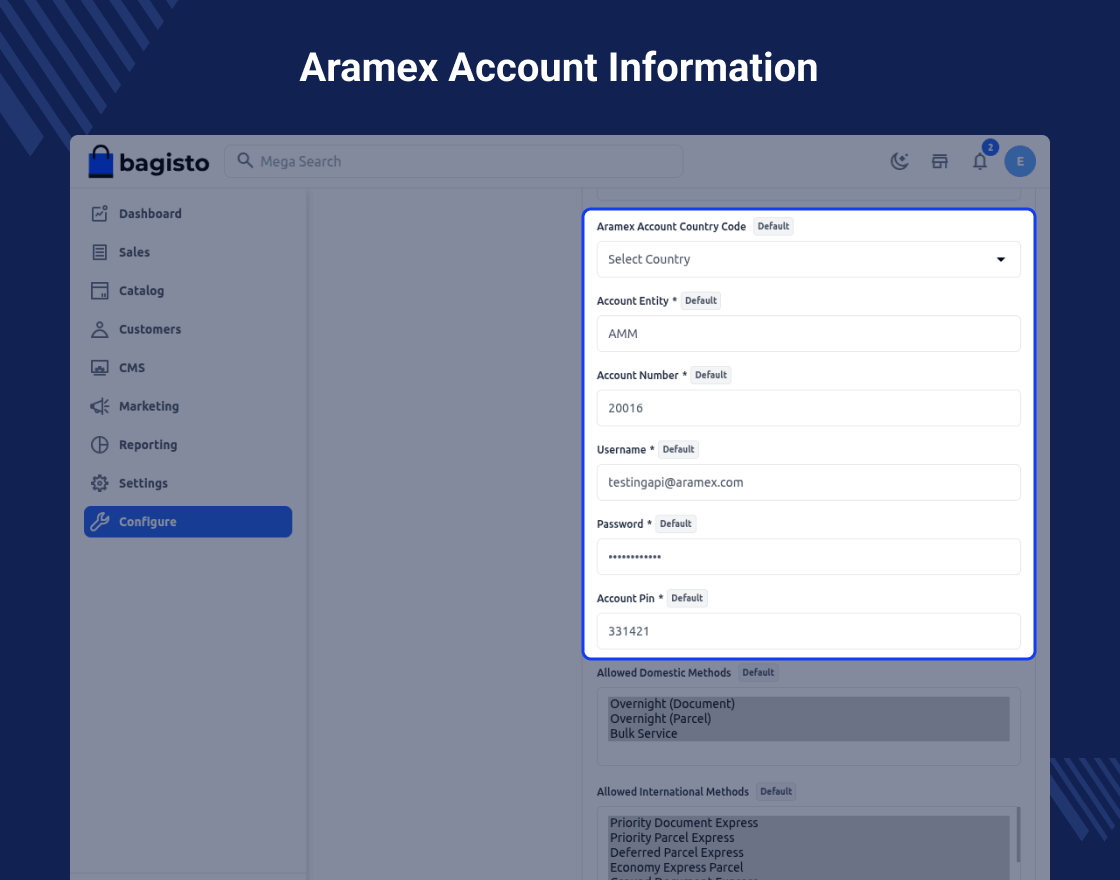
Task: Click the Catalog sidebar icon
Action: coord(99,291)
